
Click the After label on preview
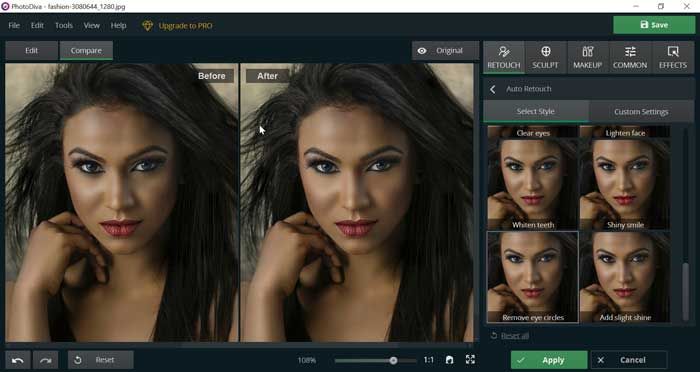pos(267,76)
